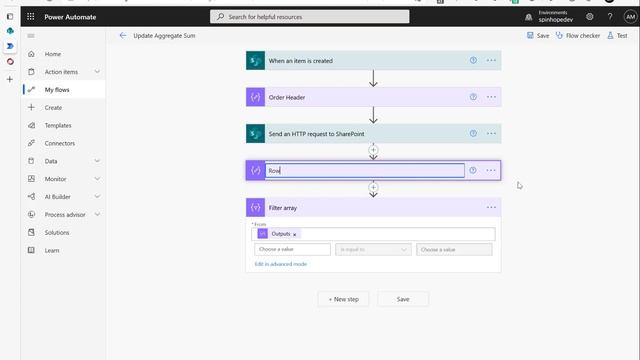Click the flow name Update Aggregate Sum
The height and width of the screenshot is (360, 640).
[x=164, y=36]
